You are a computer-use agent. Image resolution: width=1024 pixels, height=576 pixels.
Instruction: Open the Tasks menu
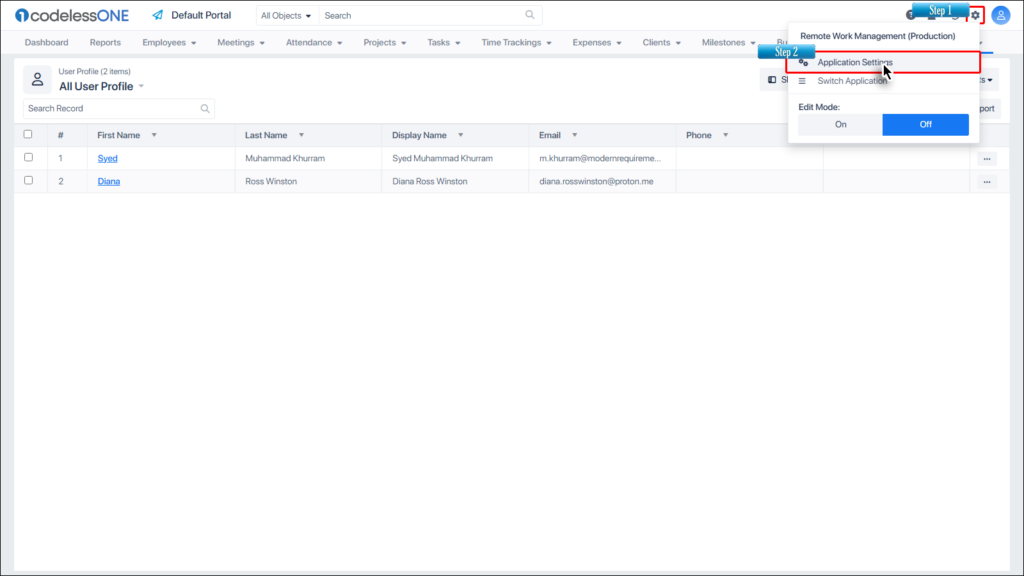pyautogui.click(x=443, y=42)
